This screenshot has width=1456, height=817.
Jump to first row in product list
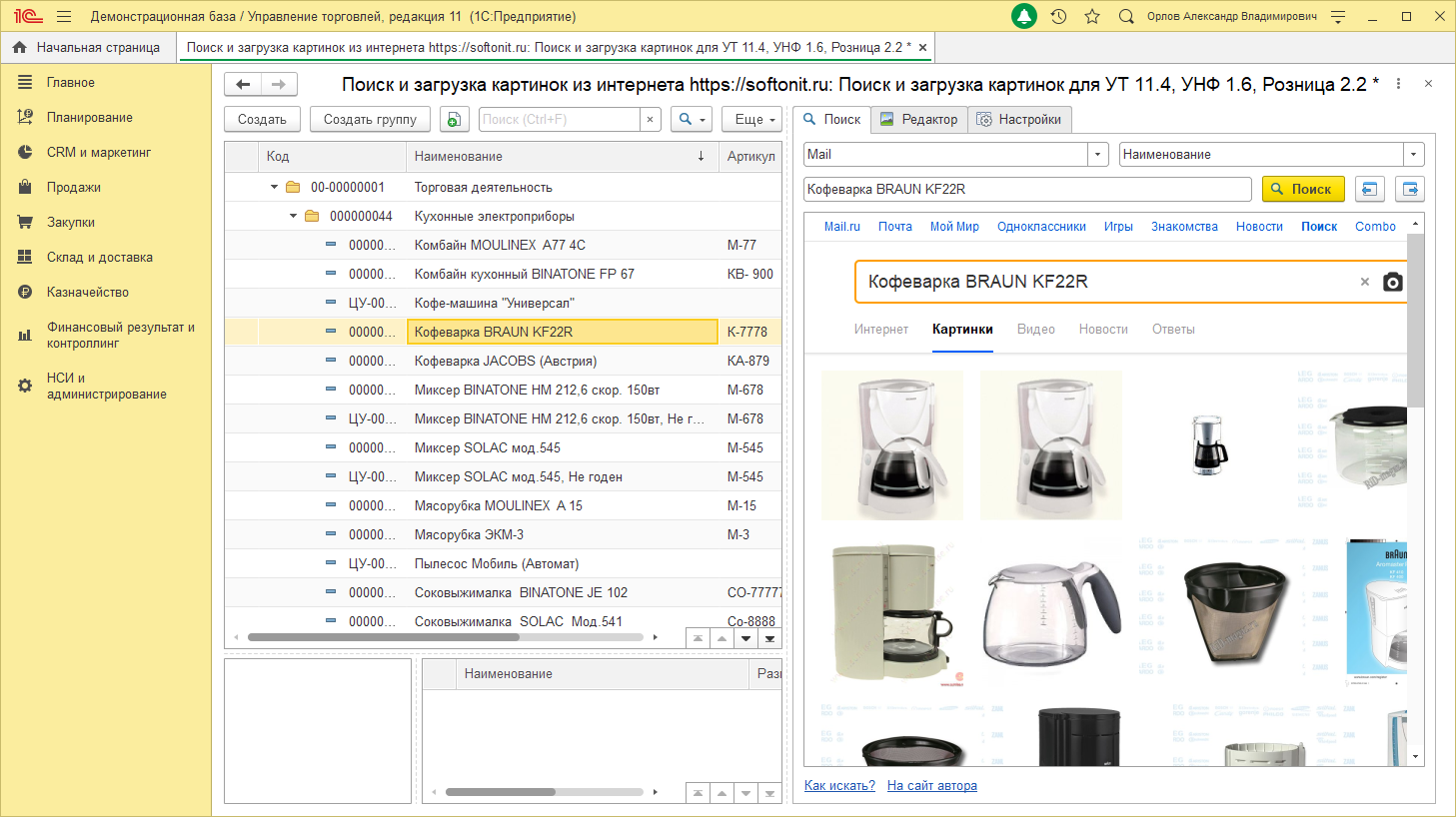(698, 638)
